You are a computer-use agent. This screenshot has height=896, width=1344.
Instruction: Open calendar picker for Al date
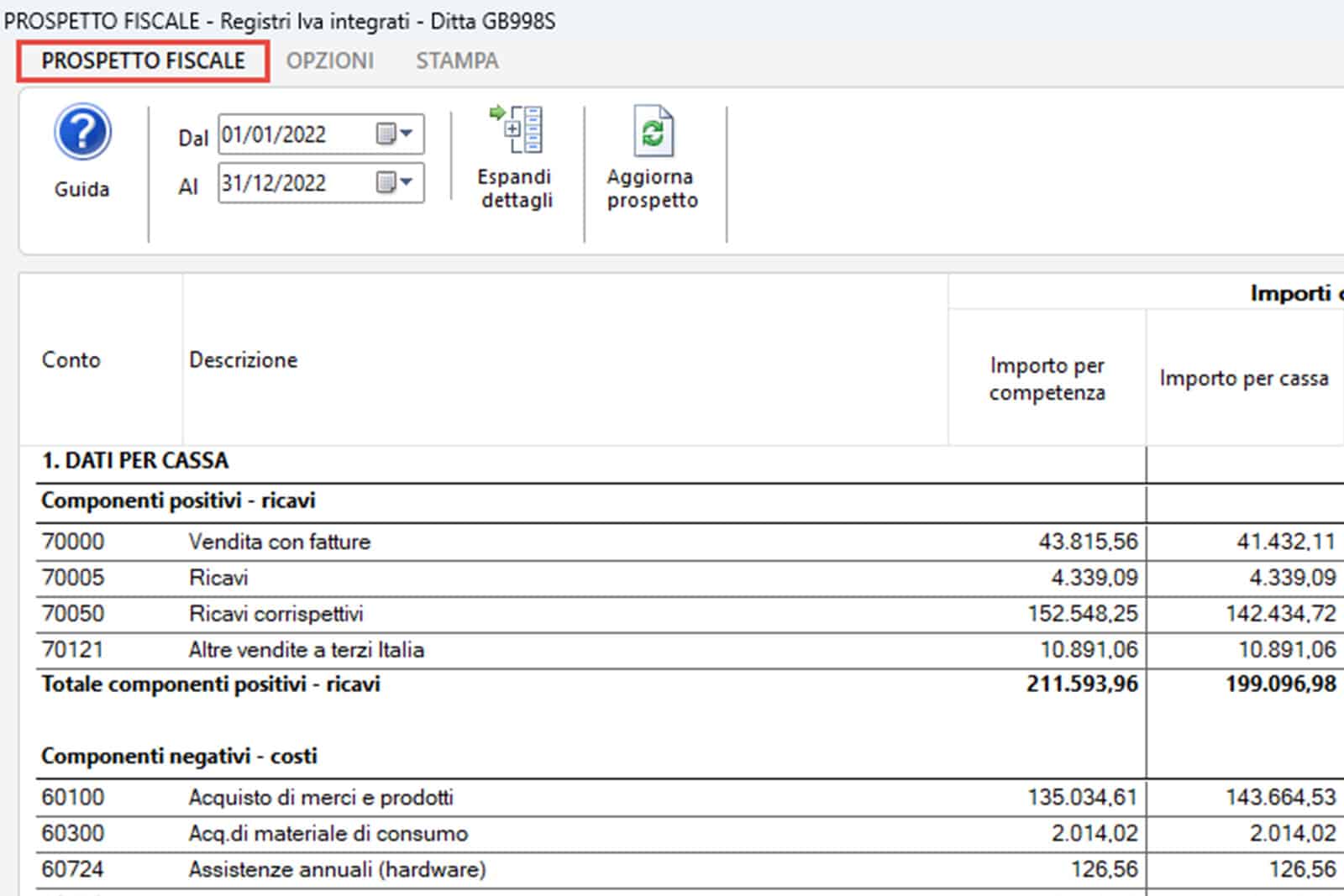395,182
